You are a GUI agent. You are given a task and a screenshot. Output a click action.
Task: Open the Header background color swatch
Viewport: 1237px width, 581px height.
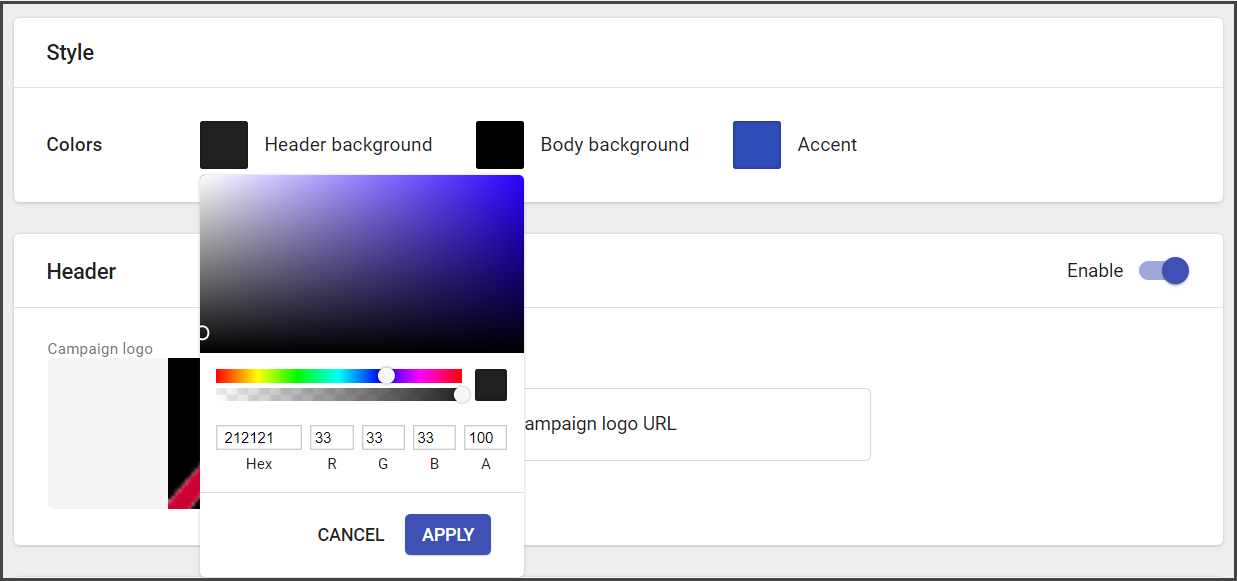coord(224,145)
